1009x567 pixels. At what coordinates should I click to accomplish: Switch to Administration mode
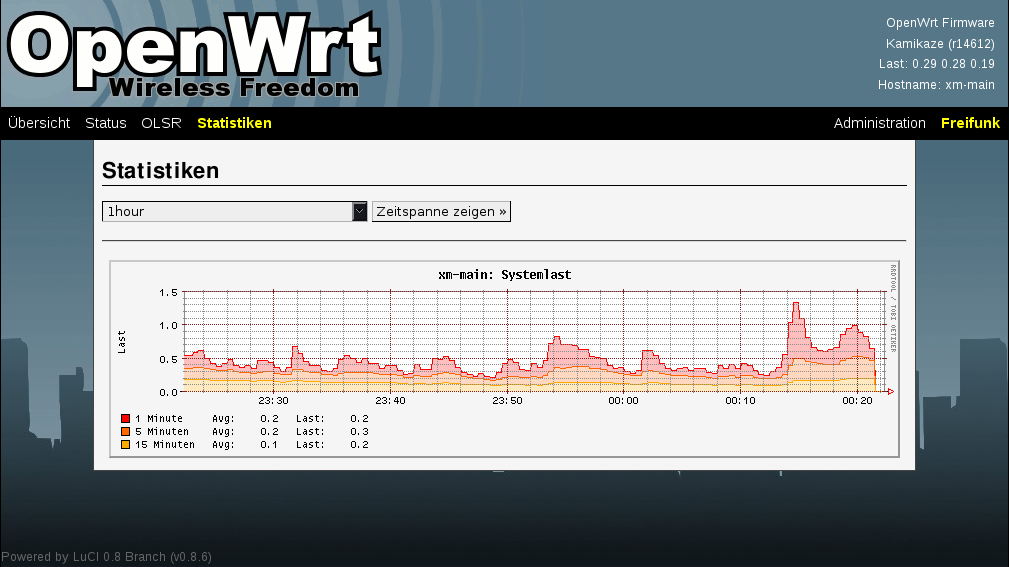879,123
